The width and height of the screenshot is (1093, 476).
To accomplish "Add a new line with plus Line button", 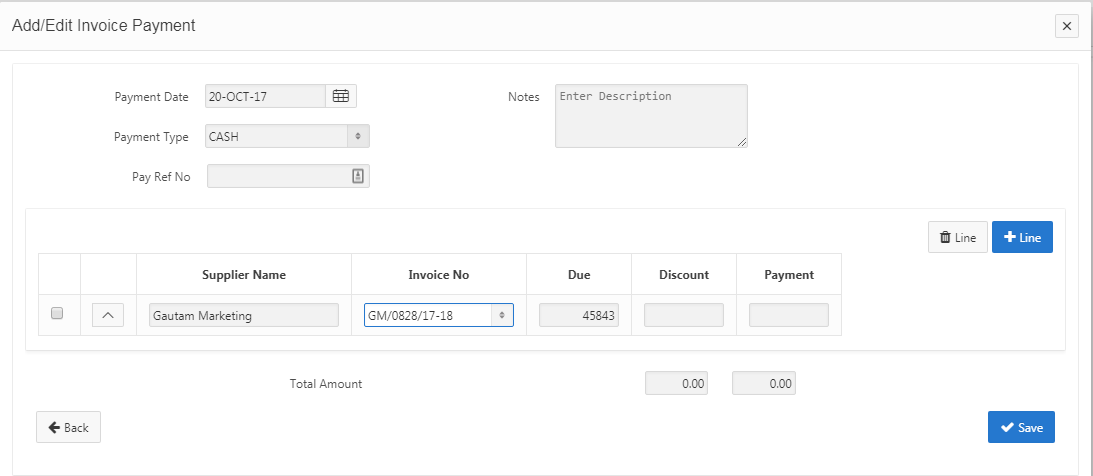I will [1022, 237].
